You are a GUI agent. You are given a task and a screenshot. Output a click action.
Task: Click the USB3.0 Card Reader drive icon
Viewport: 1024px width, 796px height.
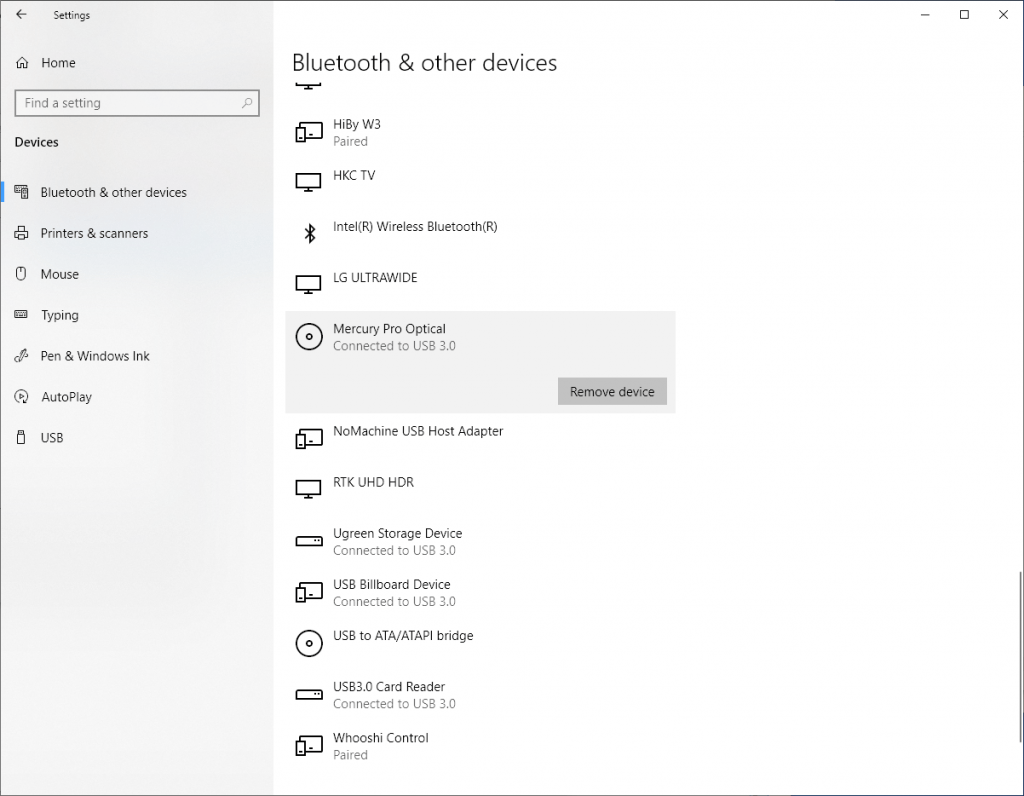(x=309, y=695)
